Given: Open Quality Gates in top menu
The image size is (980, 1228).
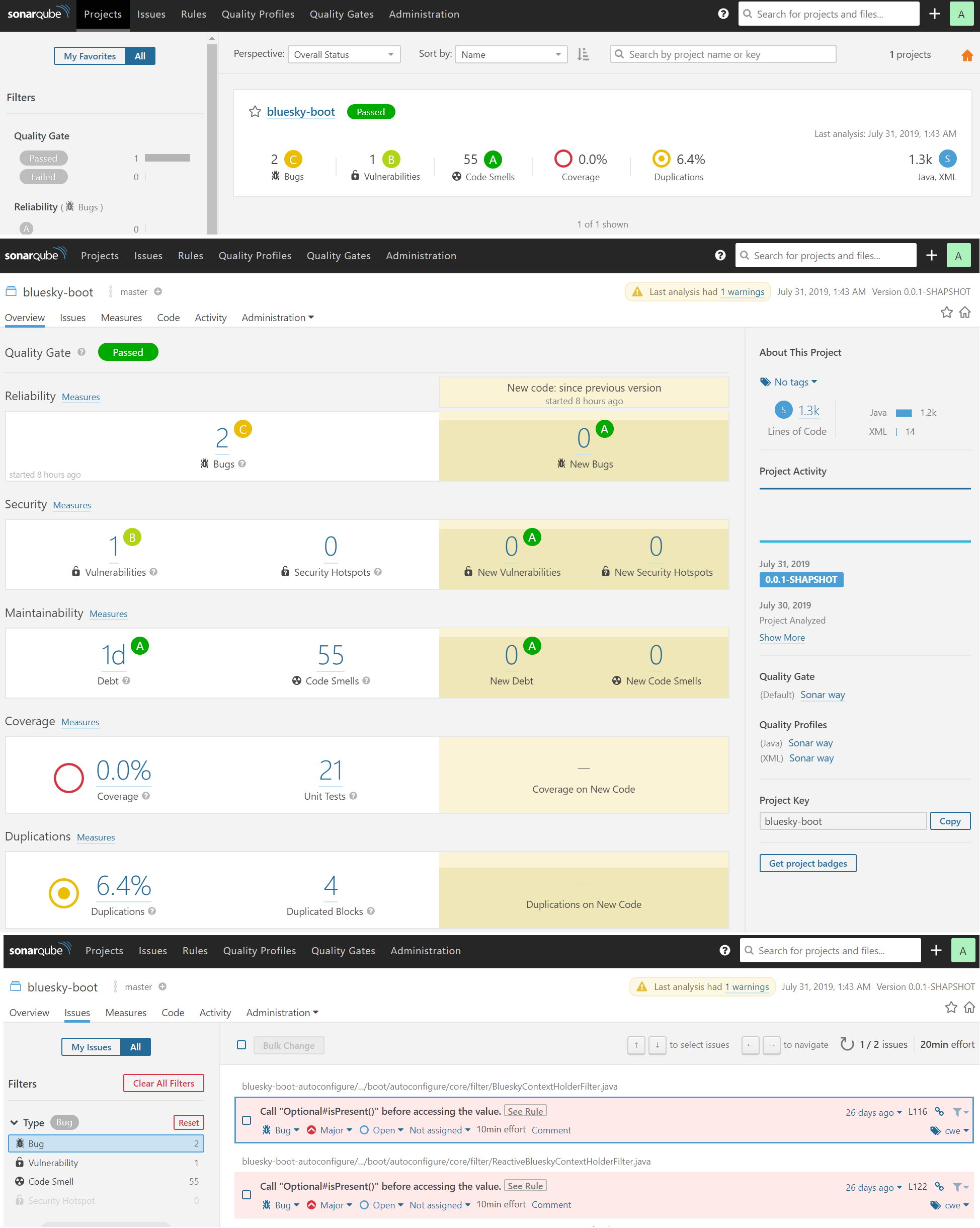Looking at the screenshot, I should point(341,14).
